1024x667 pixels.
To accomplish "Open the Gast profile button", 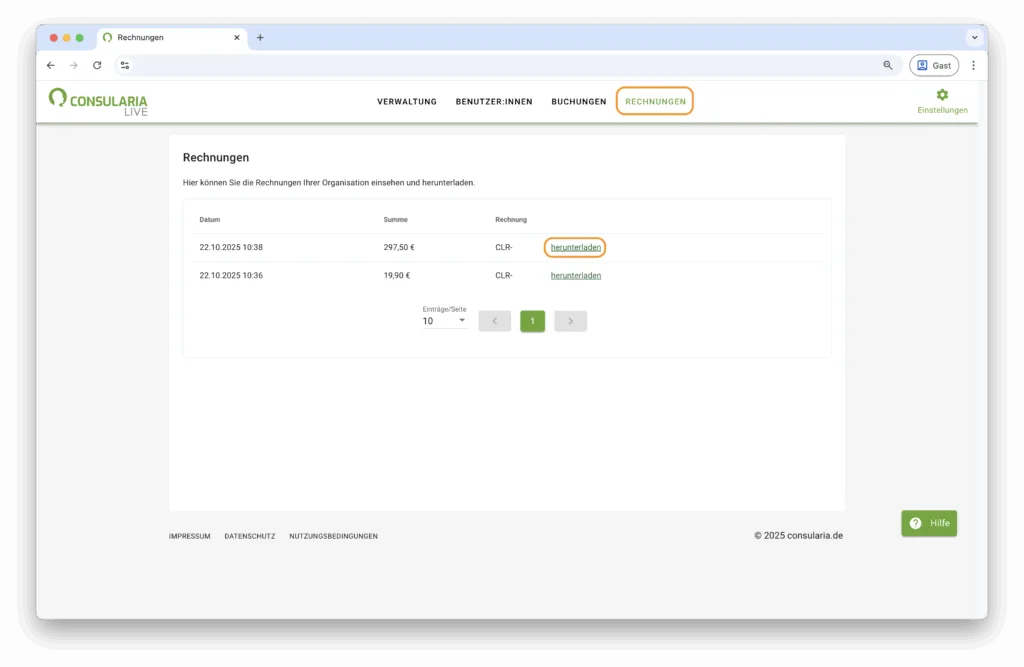I will [933, 65].
